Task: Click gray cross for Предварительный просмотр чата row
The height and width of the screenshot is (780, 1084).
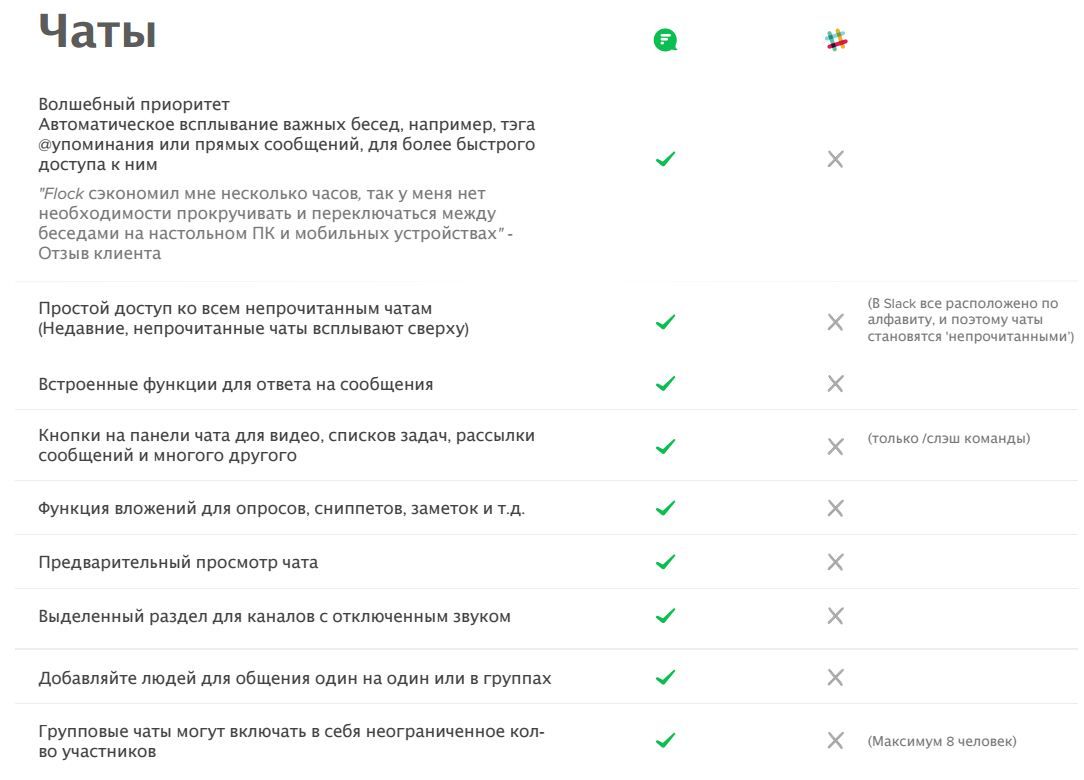Action: [x=836, y=562]
